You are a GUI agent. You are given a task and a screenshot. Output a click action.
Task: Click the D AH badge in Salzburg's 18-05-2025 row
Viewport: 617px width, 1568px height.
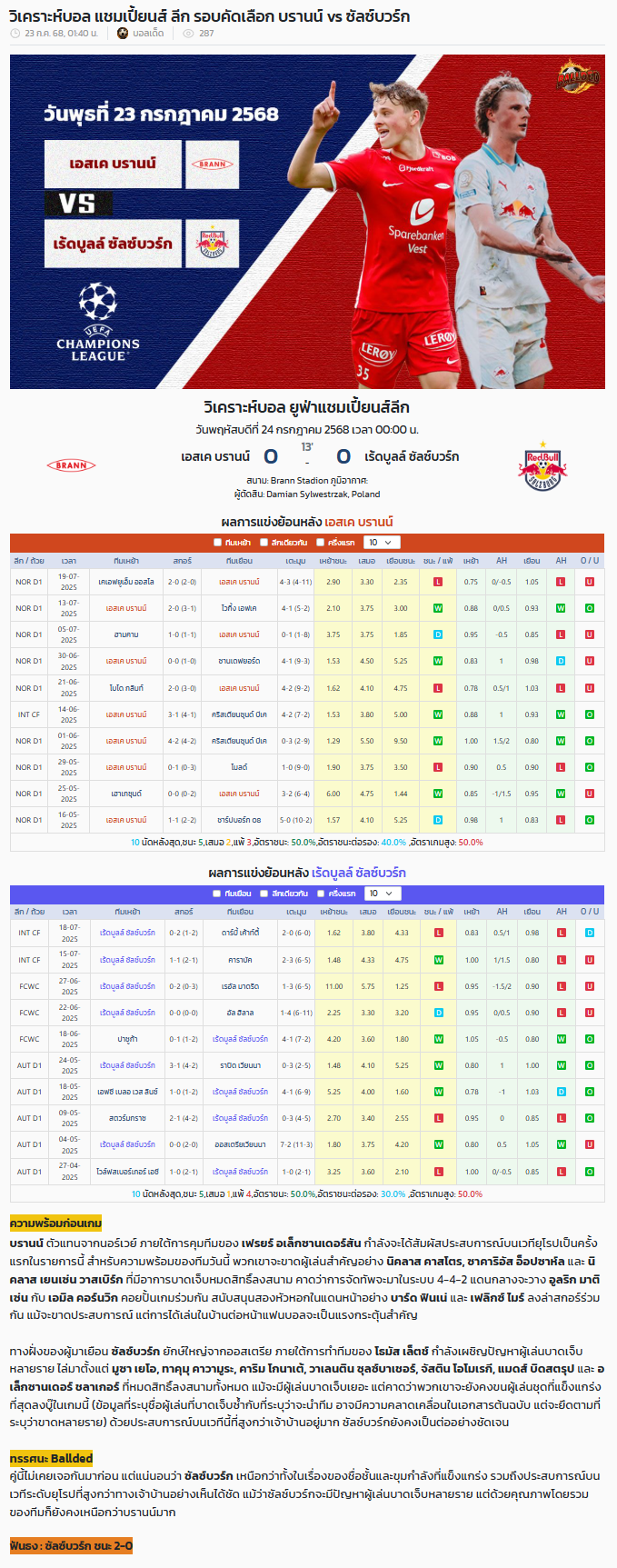tap(562, 1092)
